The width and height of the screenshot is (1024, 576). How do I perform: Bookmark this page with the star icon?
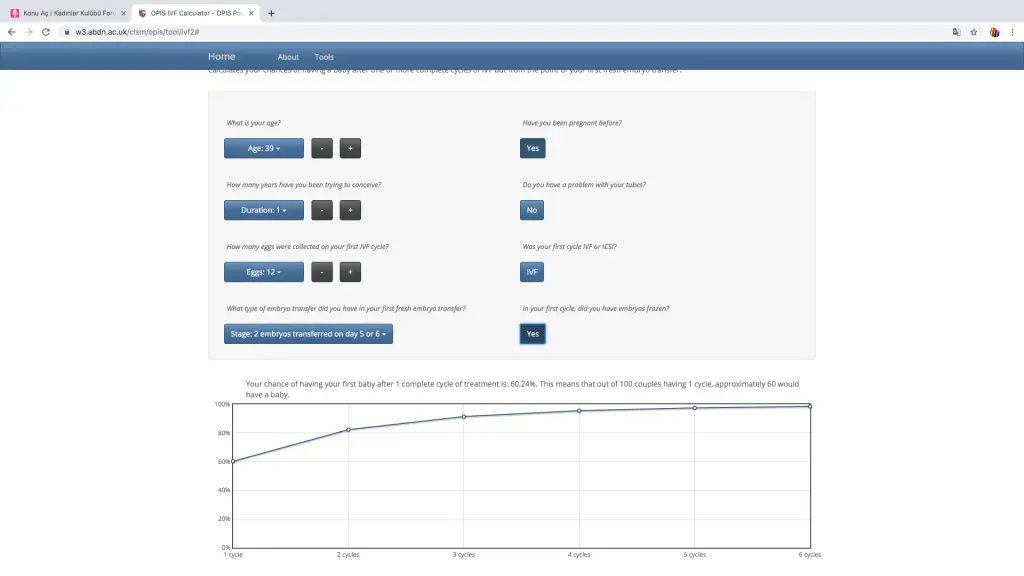point(974,32)
